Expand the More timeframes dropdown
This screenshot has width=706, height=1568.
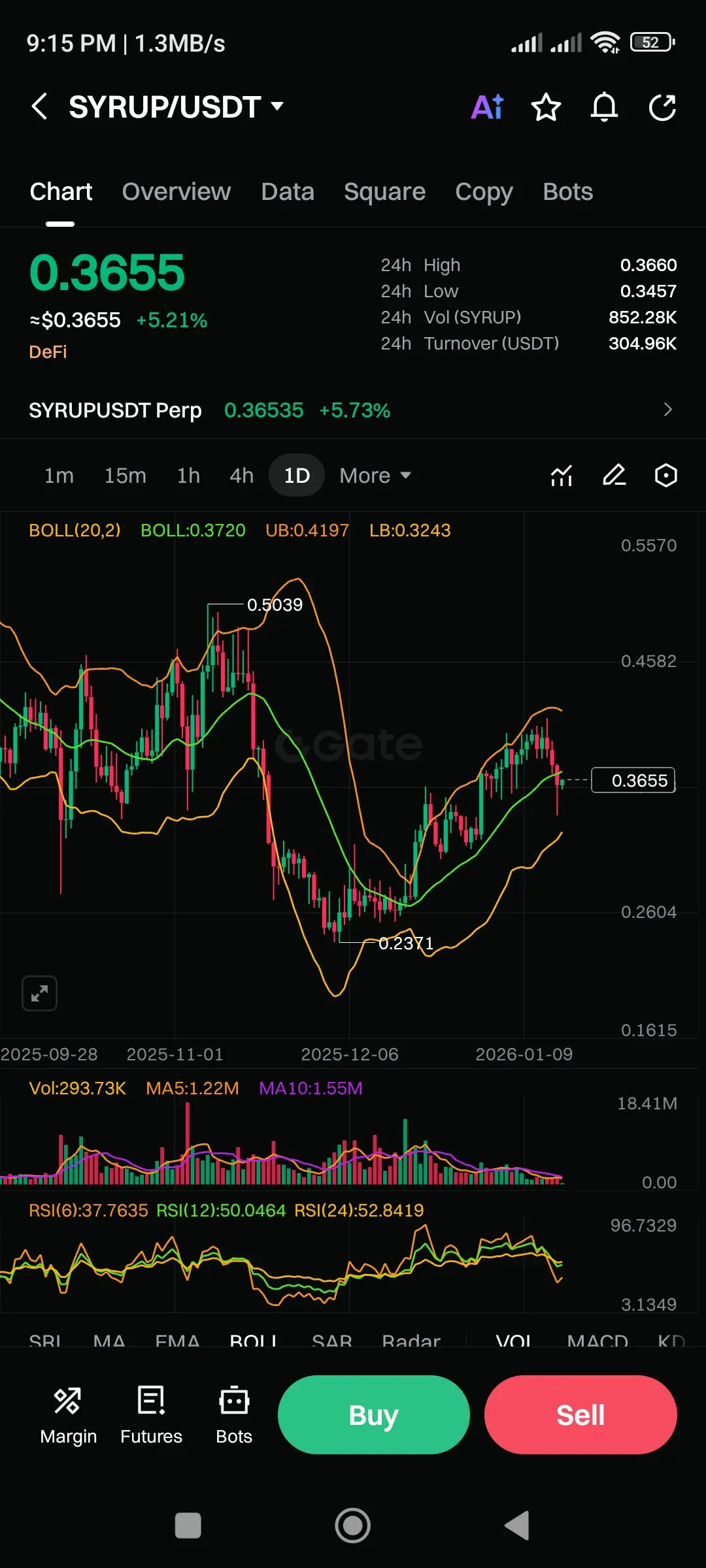[x=375, y=475]
